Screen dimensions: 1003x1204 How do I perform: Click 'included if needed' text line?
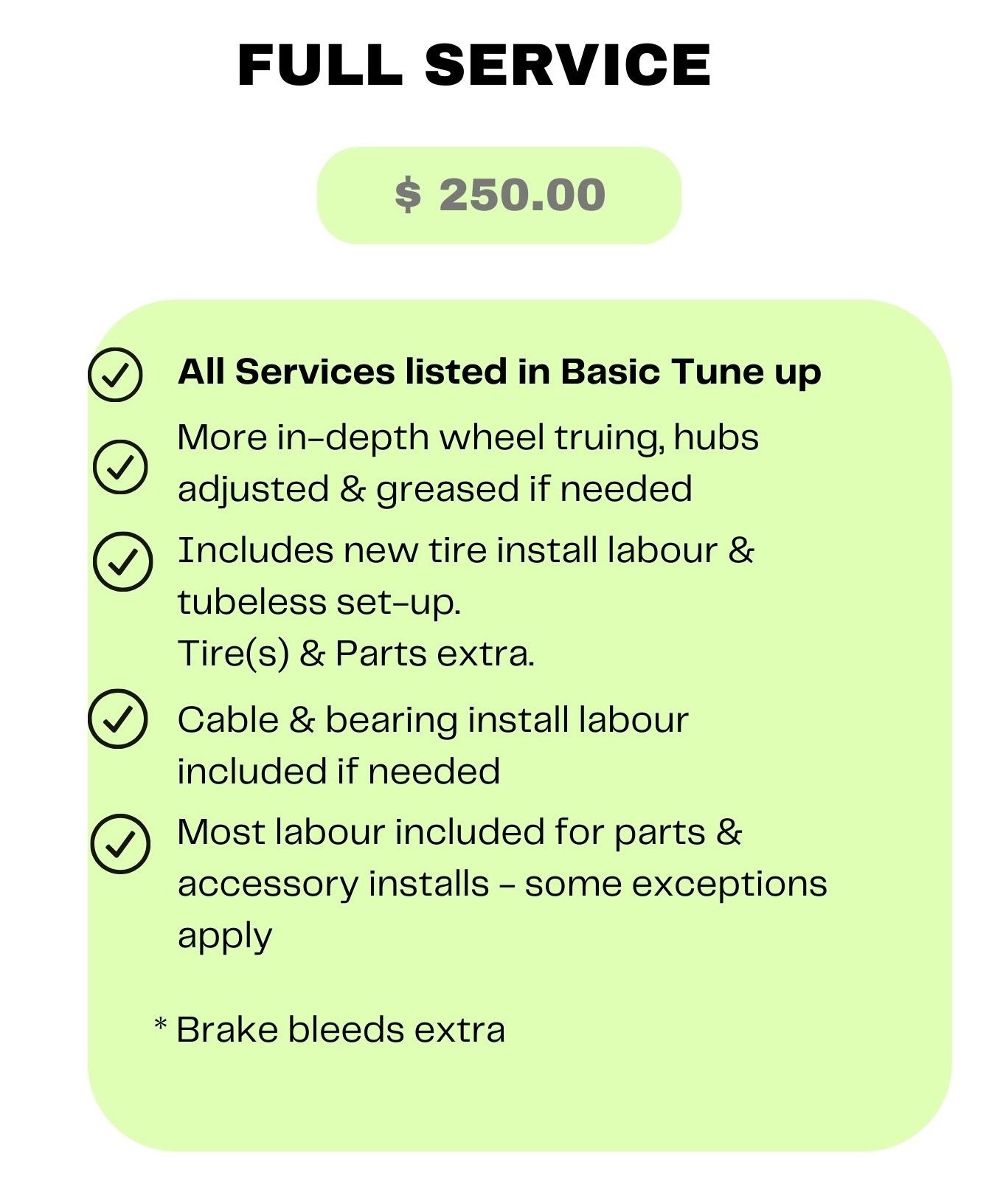[x=339, y=772]
